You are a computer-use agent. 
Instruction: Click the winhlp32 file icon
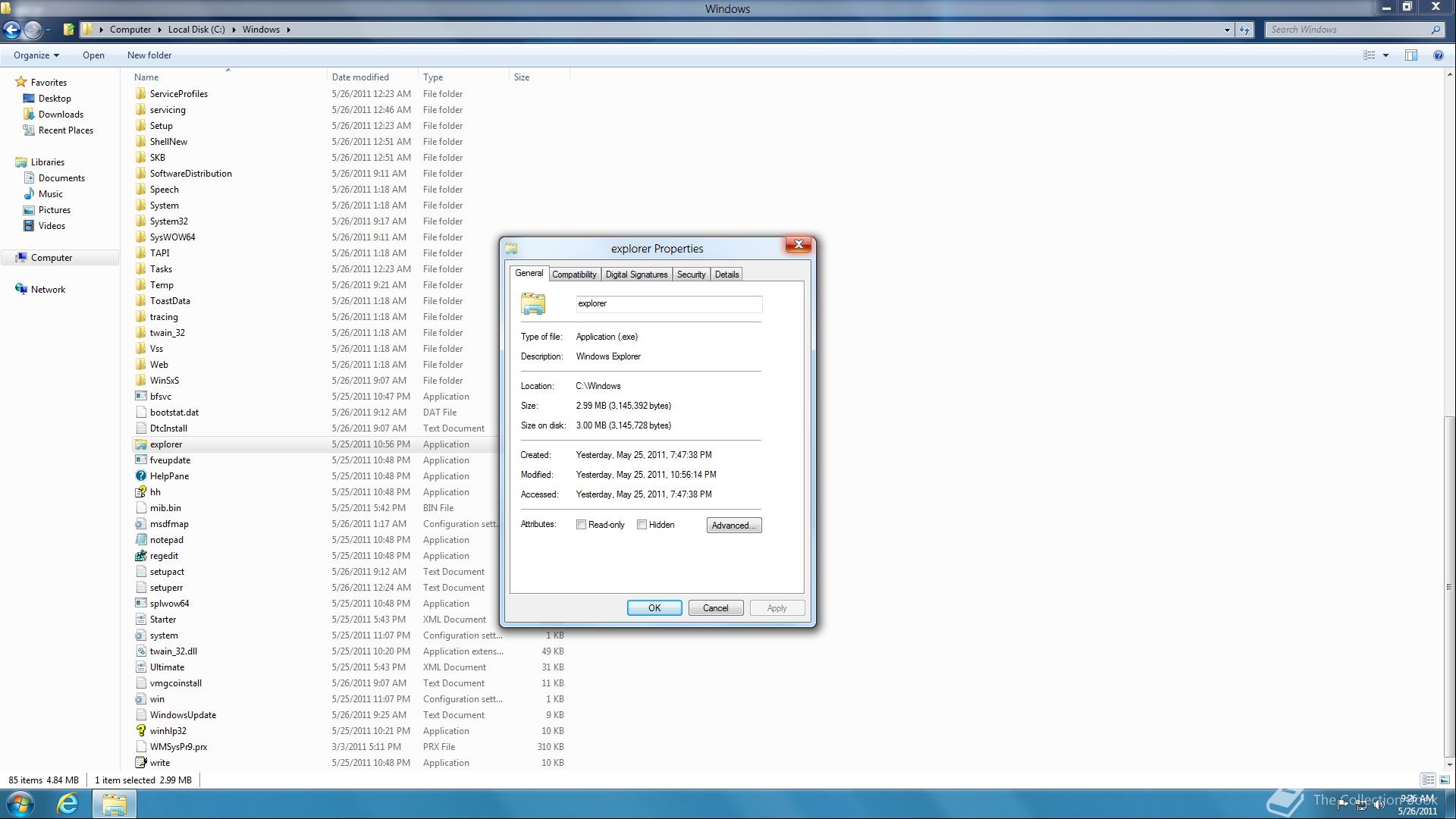click(140, 731)
